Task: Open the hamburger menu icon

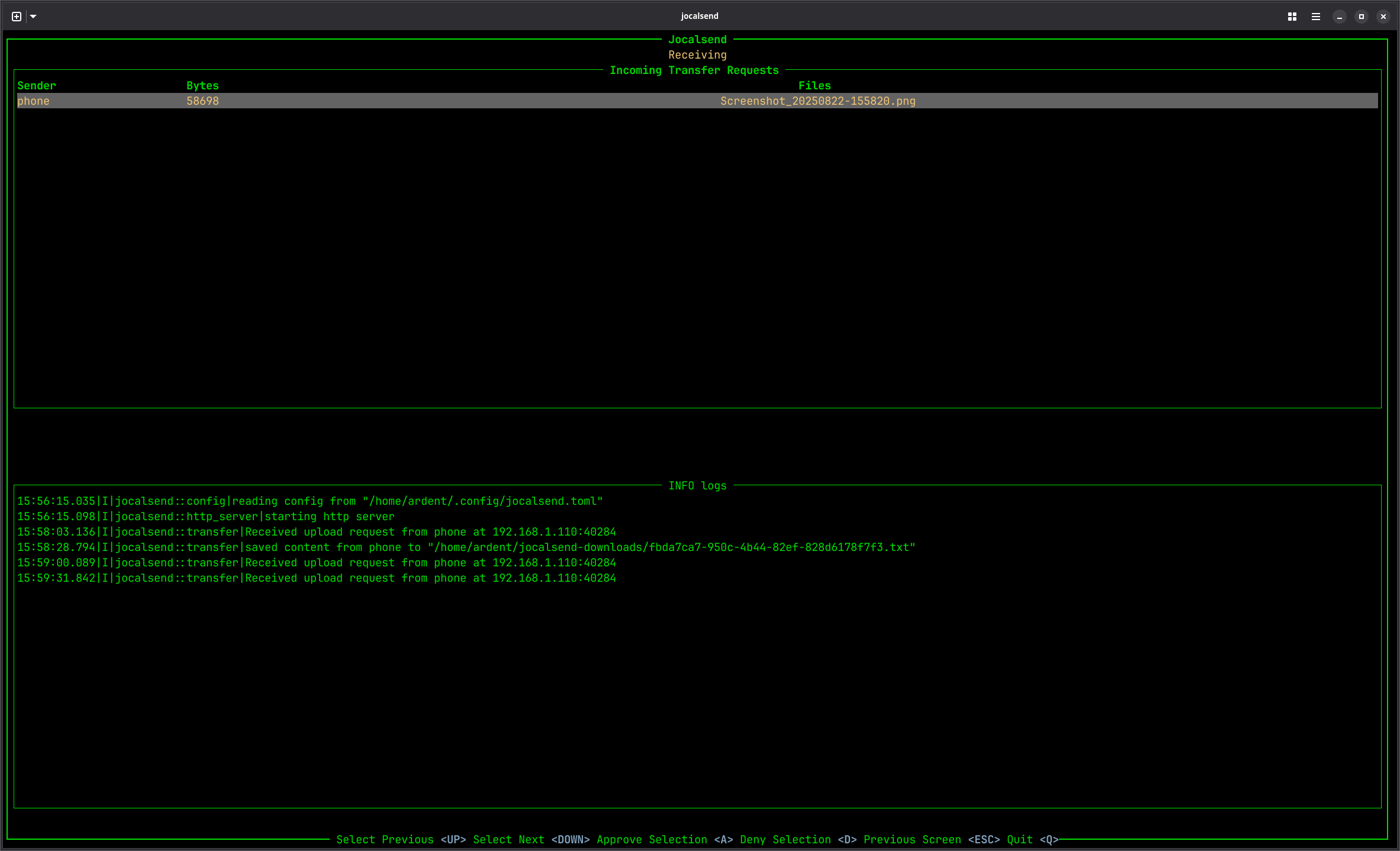Action: tap(1315, 17)
